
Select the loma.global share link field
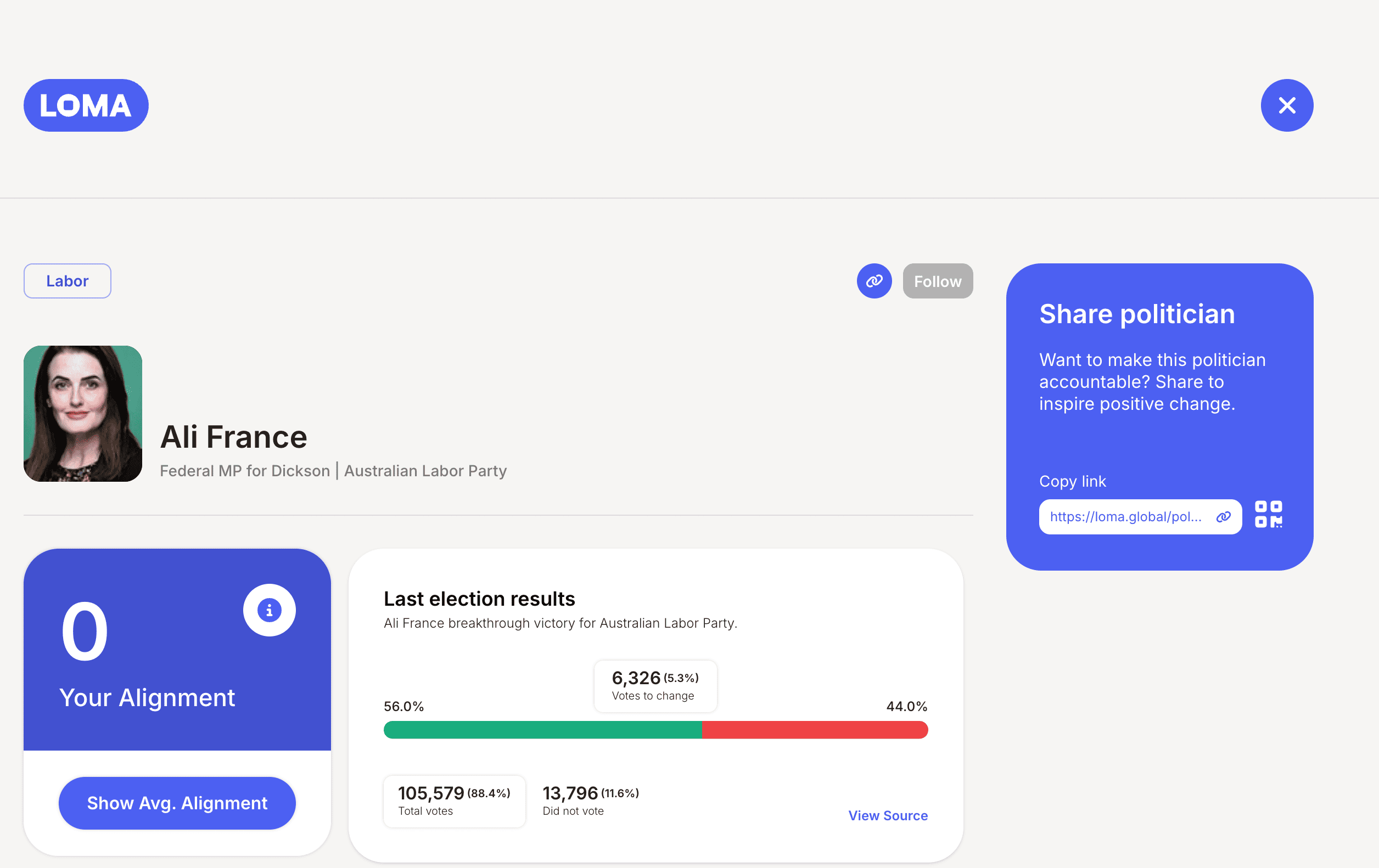point(1125,517)
